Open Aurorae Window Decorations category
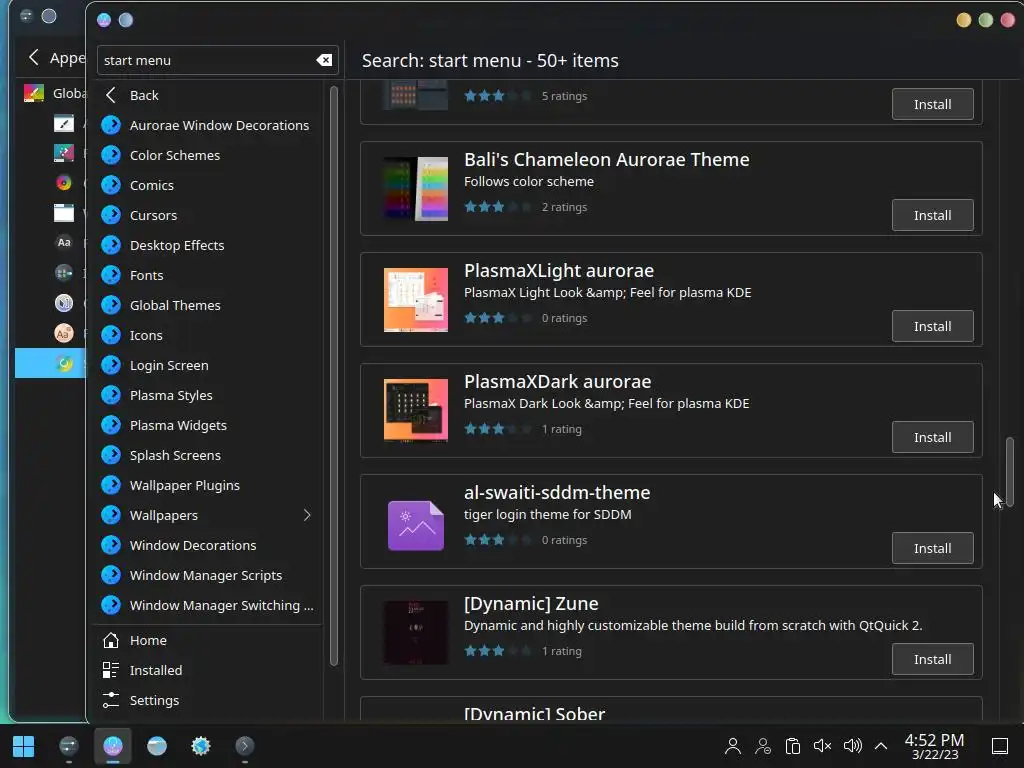Image resolution: width=1024 pixels, height=768 pixels. pos(209,125)
